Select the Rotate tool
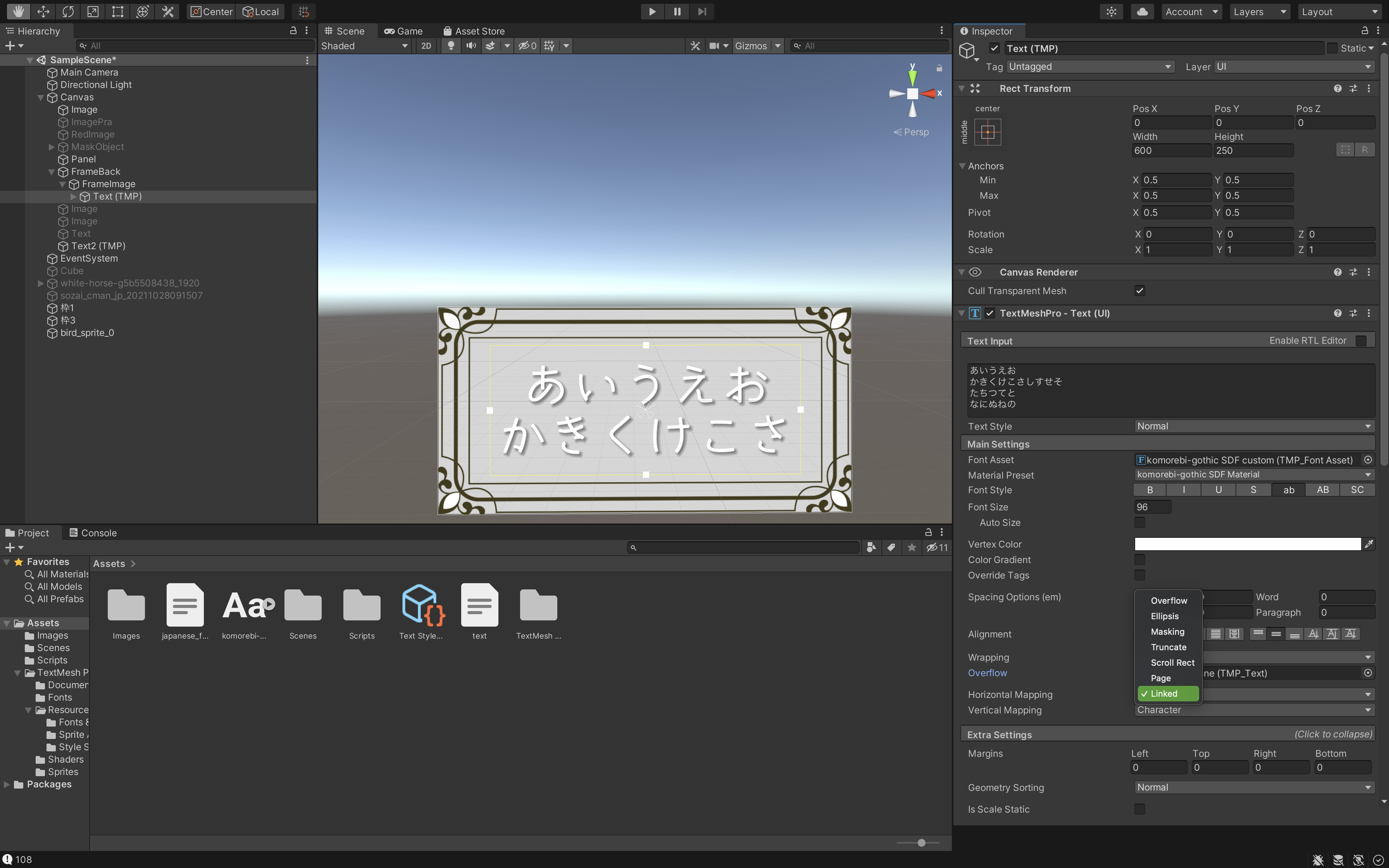The height and width of the screenshot is (868, 1389). tap(68, 12)
